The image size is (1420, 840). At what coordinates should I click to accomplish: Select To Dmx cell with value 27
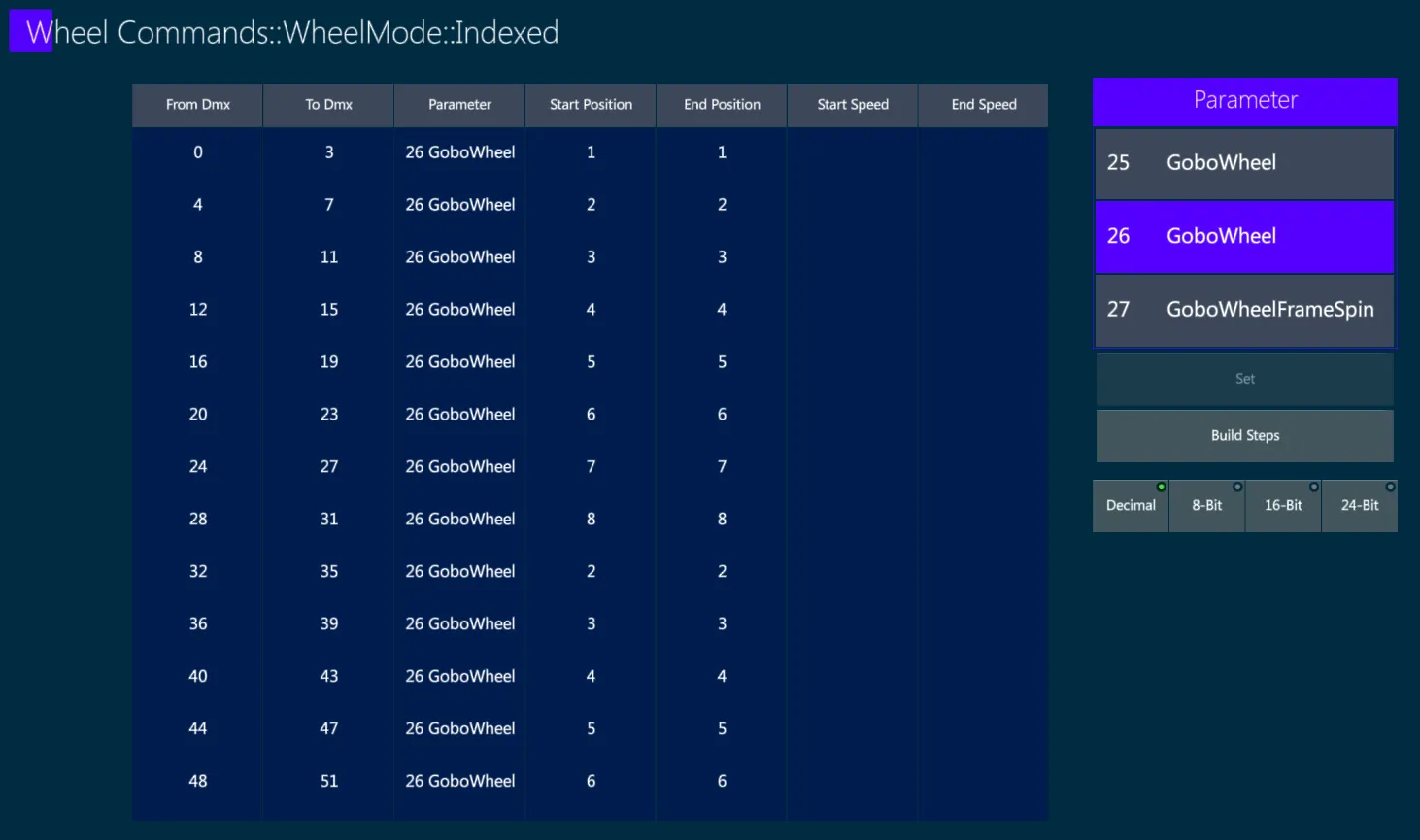point(329,467)
